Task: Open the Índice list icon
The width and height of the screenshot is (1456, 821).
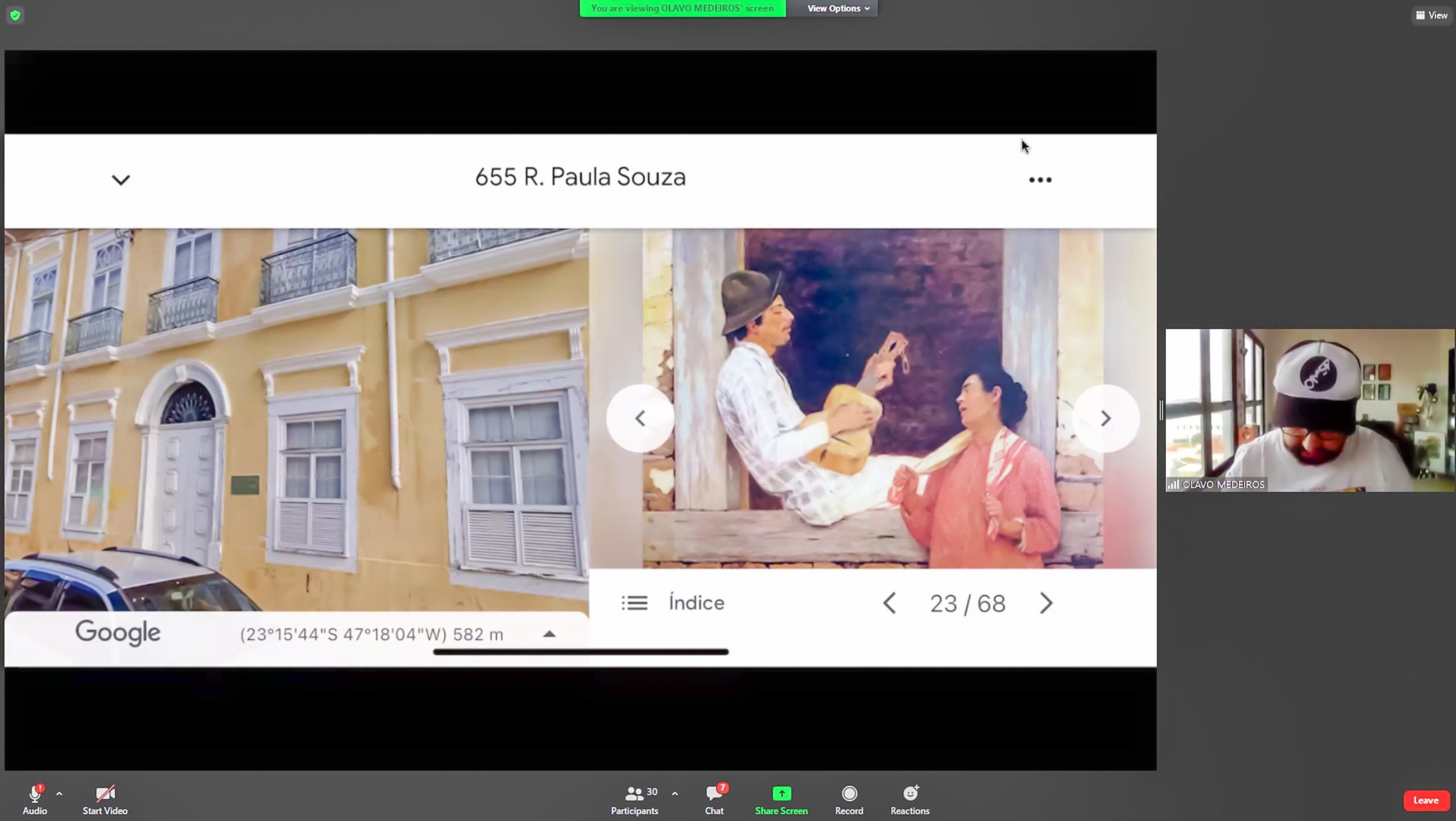Action: point(634,603)
